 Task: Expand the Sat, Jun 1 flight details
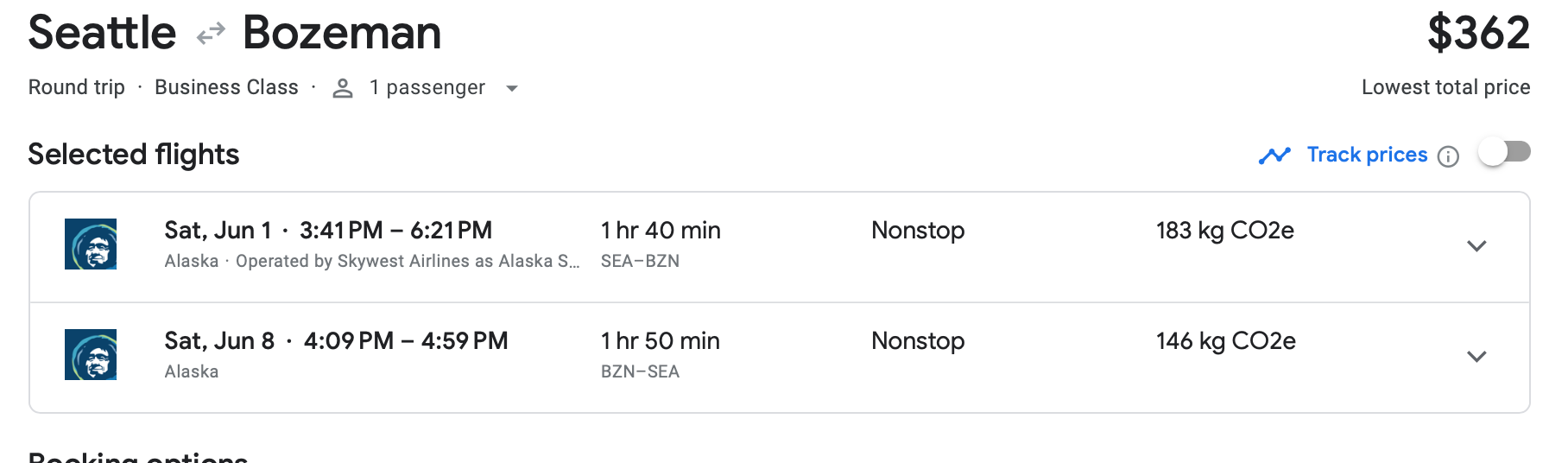1476,246
